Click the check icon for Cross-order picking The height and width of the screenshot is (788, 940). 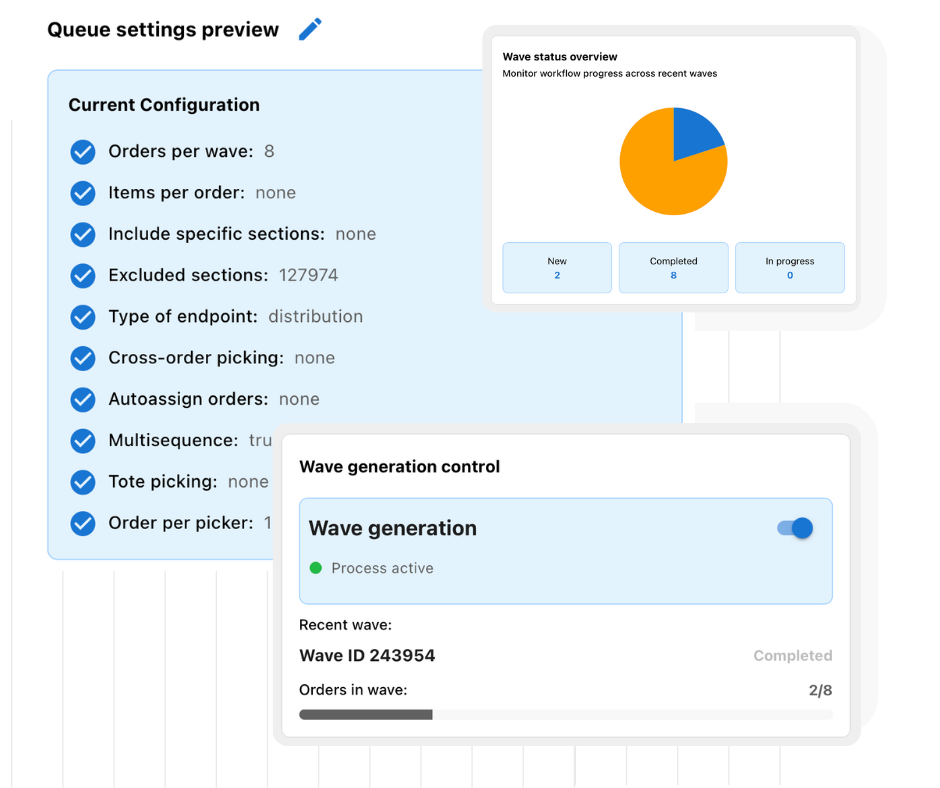tap(83, 358)
